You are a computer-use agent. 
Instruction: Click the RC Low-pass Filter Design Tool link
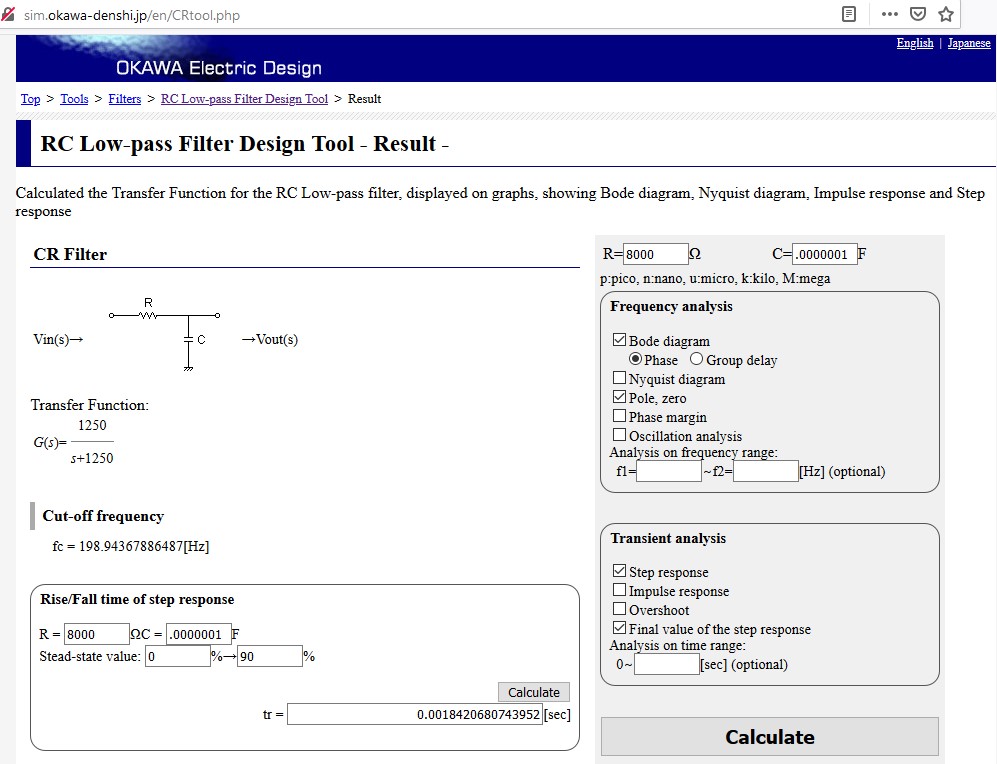pos(244,99)
